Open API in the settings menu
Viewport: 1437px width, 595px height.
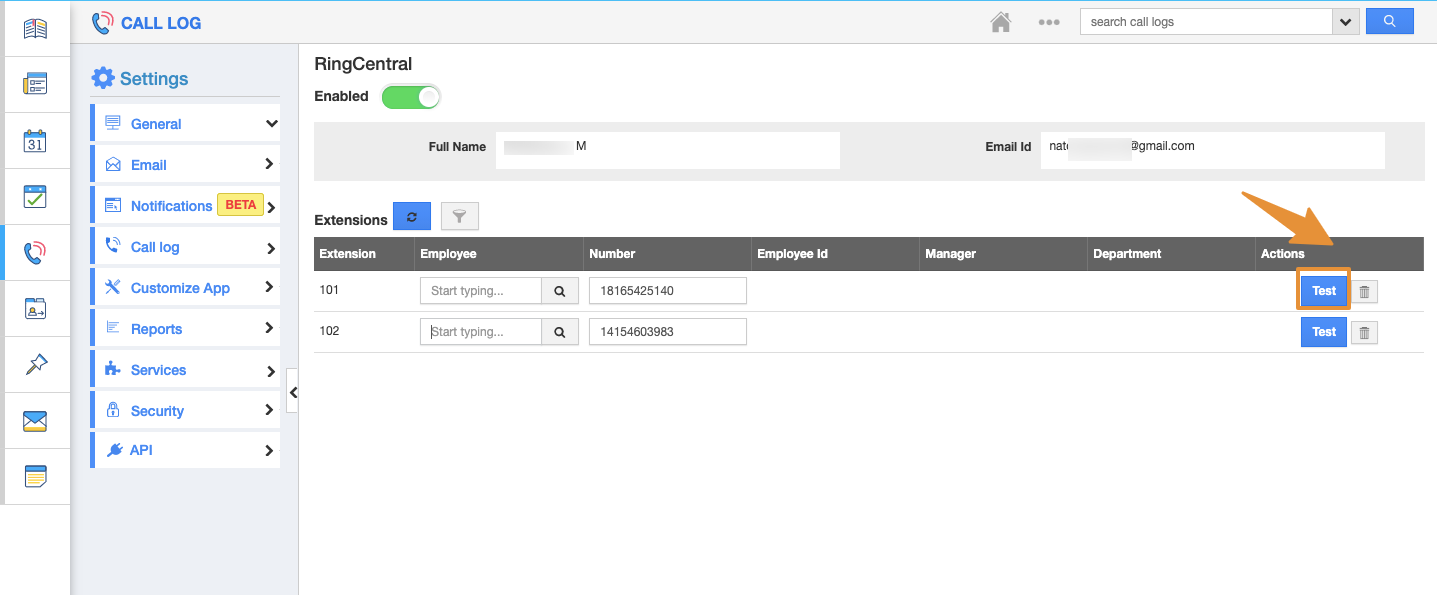pos(141,450)
